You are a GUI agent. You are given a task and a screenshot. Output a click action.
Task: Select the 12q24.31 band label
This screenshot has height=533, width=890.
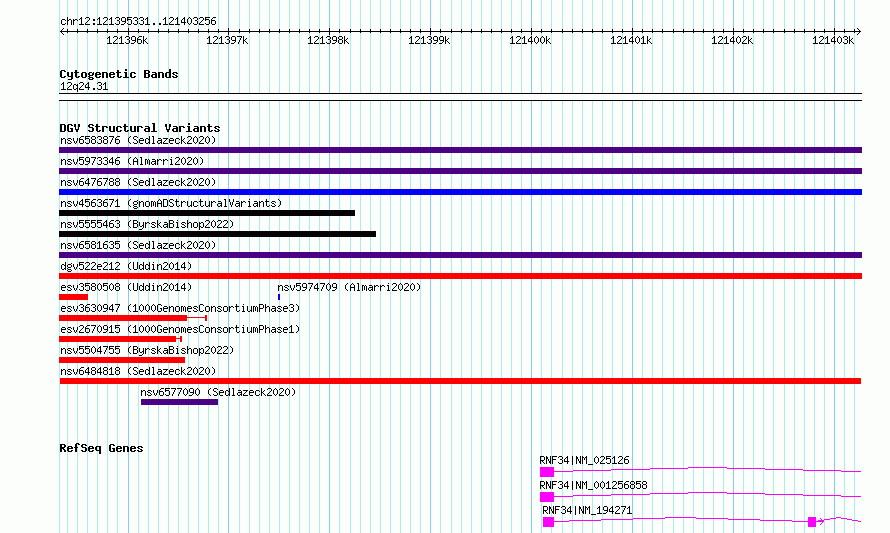pos(84,86)
